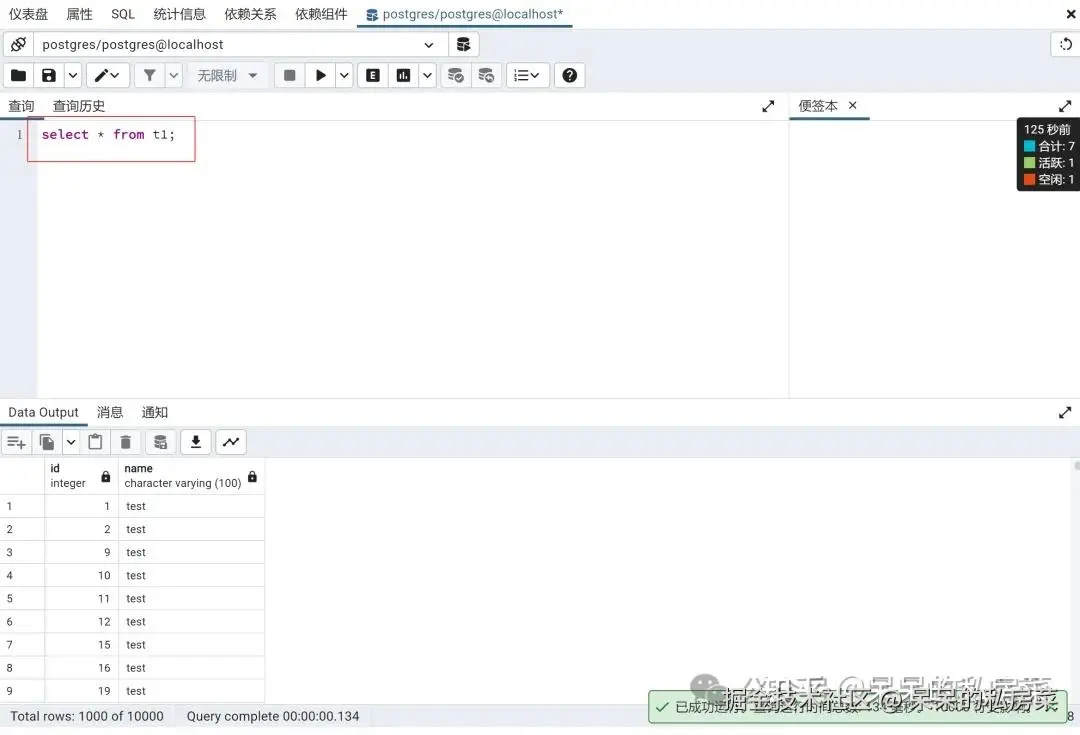Maximize the Data Output panel

coord(1065,413)
